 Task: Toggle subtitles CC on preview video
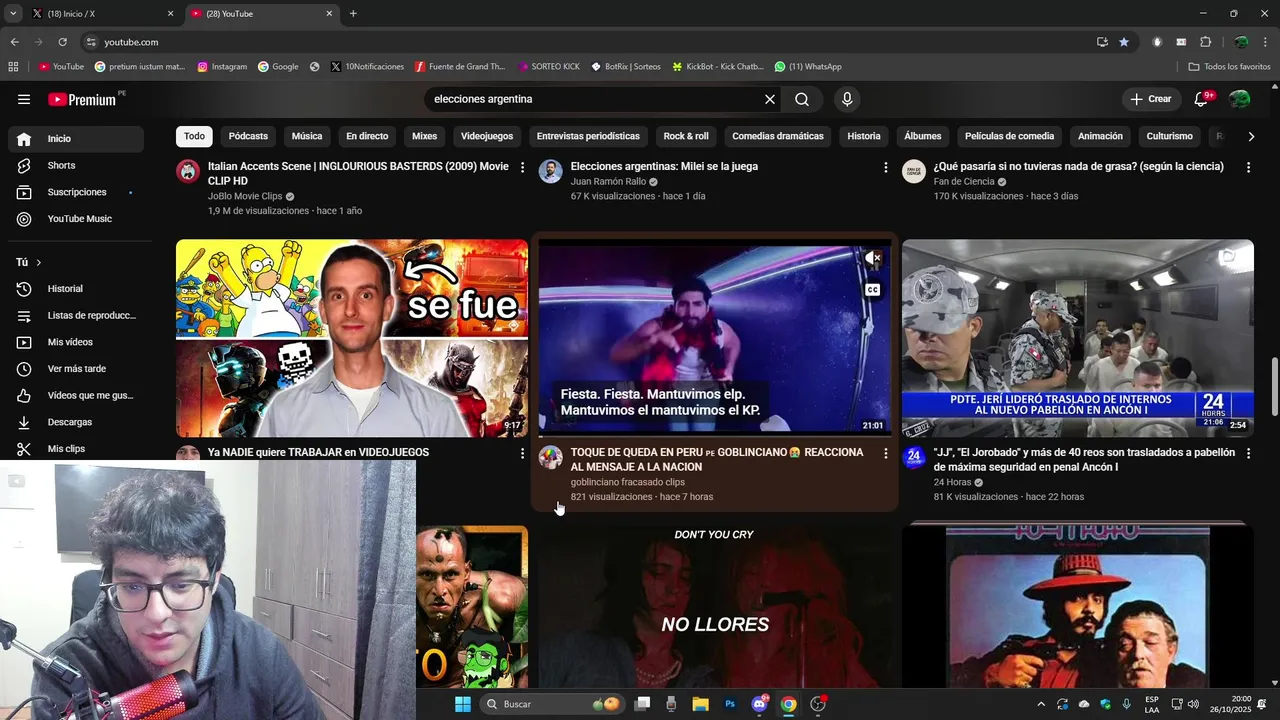[x=872, y=290]
